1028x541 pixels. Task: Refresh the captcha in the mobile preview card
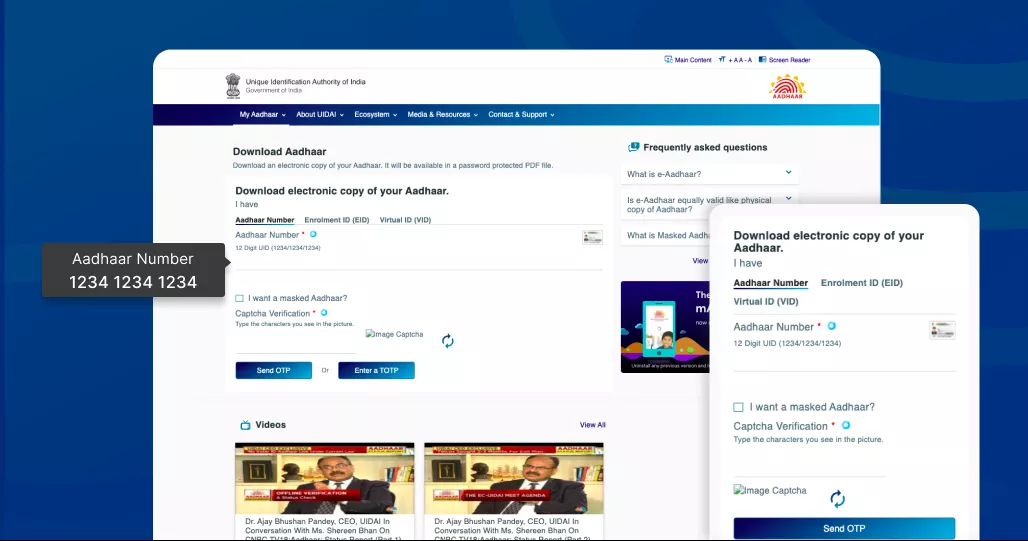click(838, 499)
